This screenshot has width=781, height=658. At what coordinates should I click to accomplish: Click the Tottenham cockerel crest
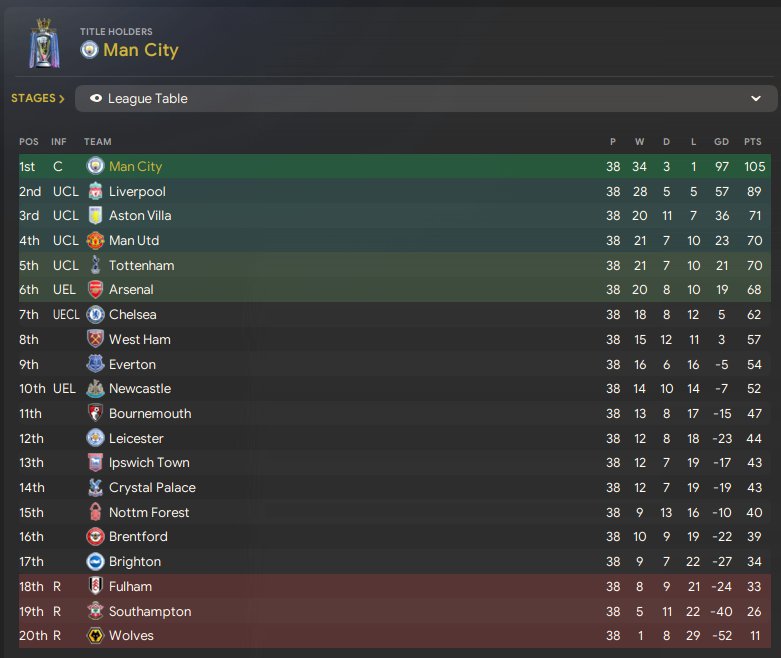(95, 265)
